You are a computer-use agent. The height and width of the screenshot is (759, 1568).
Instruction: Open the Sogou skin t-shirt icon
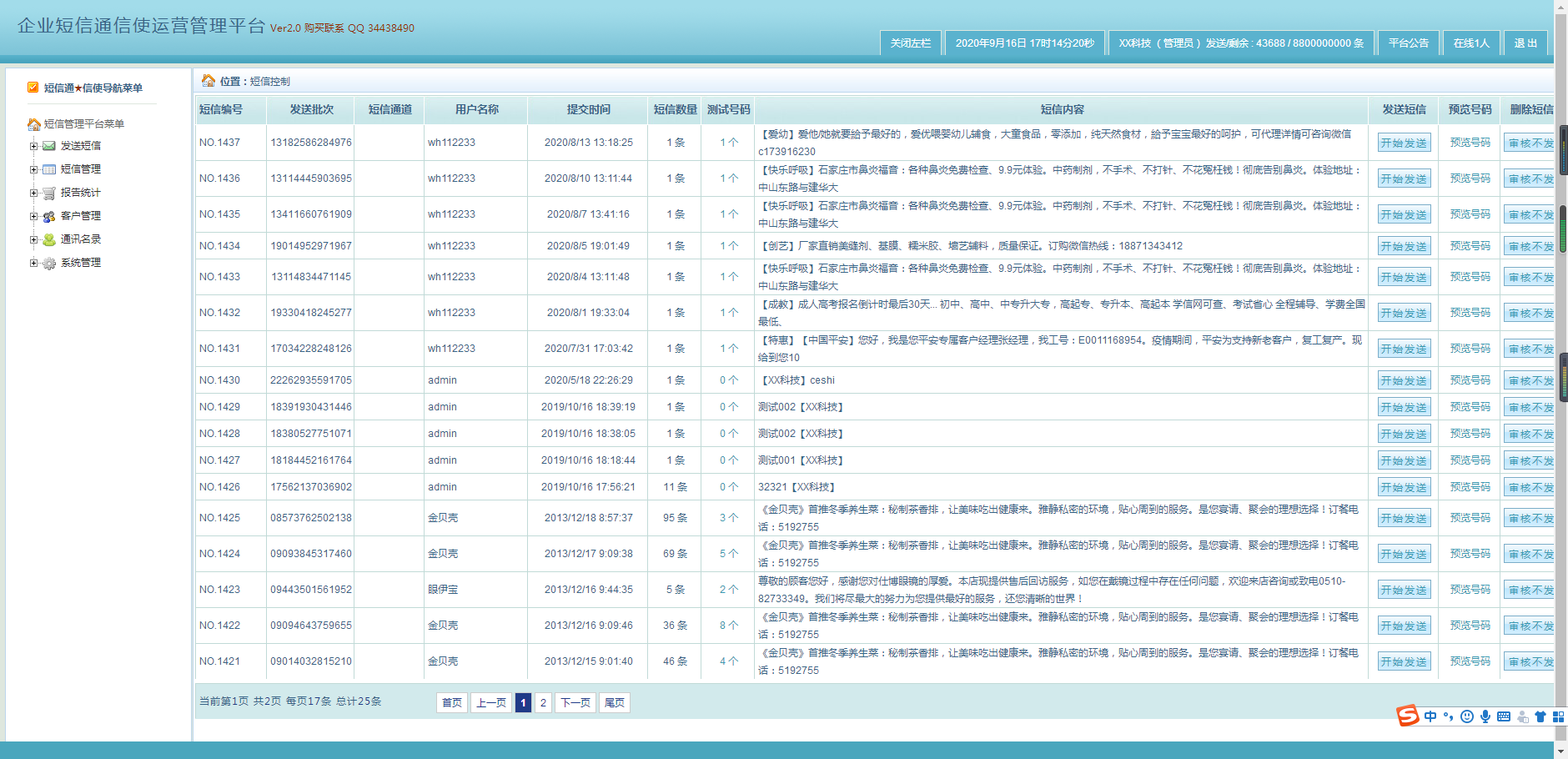click(x=1540, y=716)
